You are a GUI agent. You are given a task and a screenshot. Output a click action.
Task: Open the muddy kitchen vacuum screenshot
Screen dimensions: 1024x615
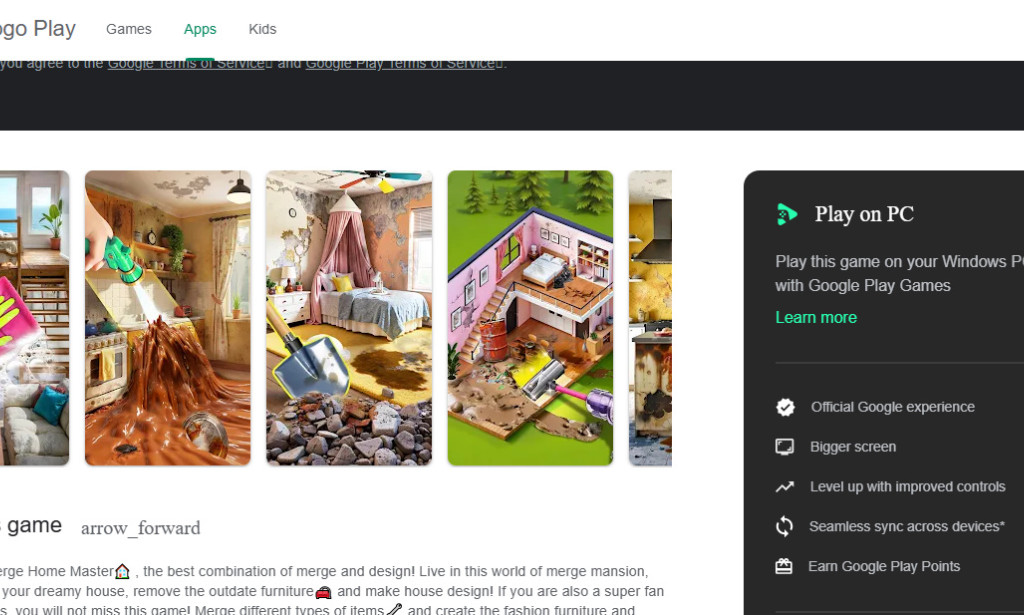point(167,318)
